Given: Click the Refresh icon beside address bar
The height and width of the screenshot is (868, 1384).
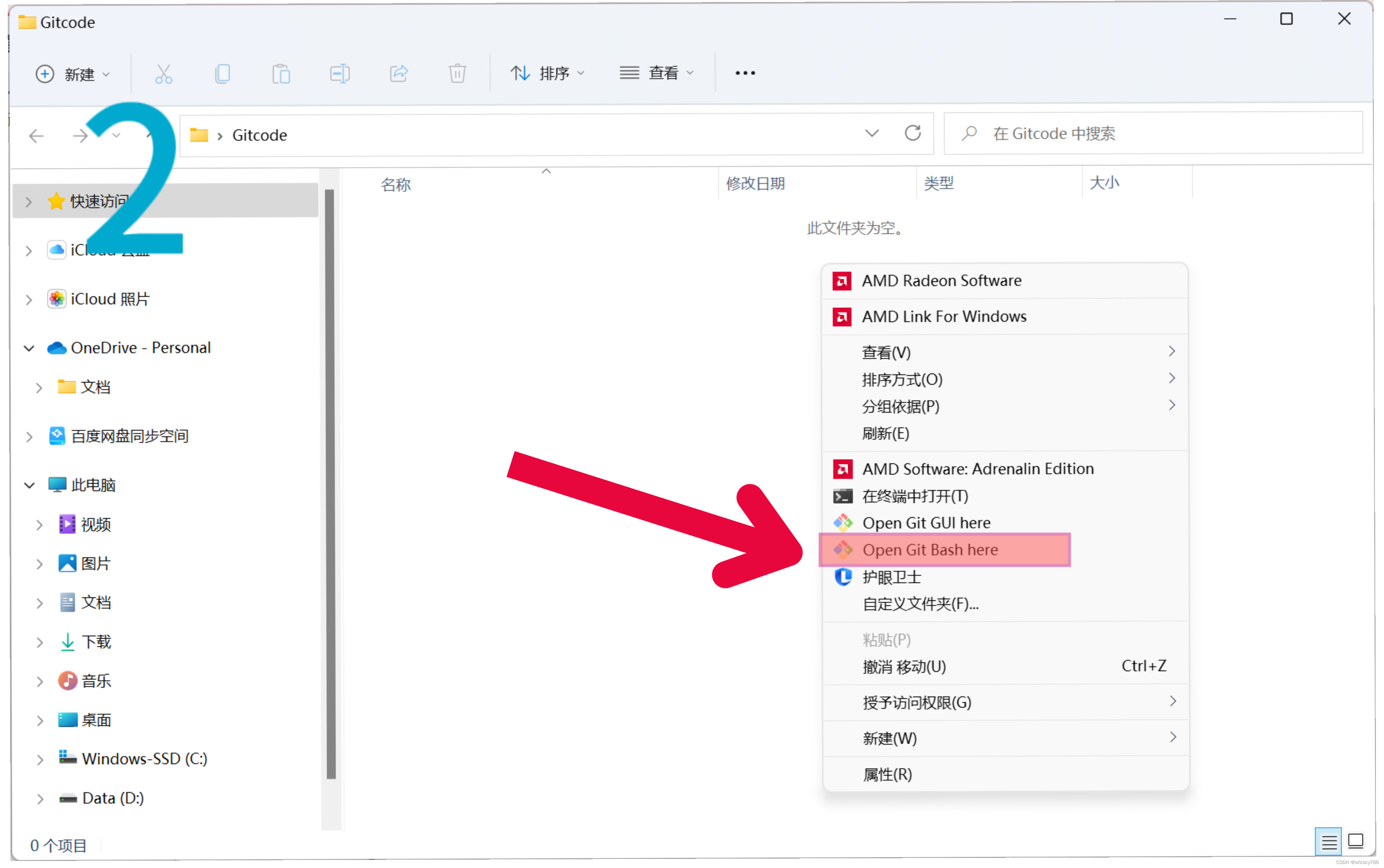Looking at the screenshot, I should coord(913,134).
